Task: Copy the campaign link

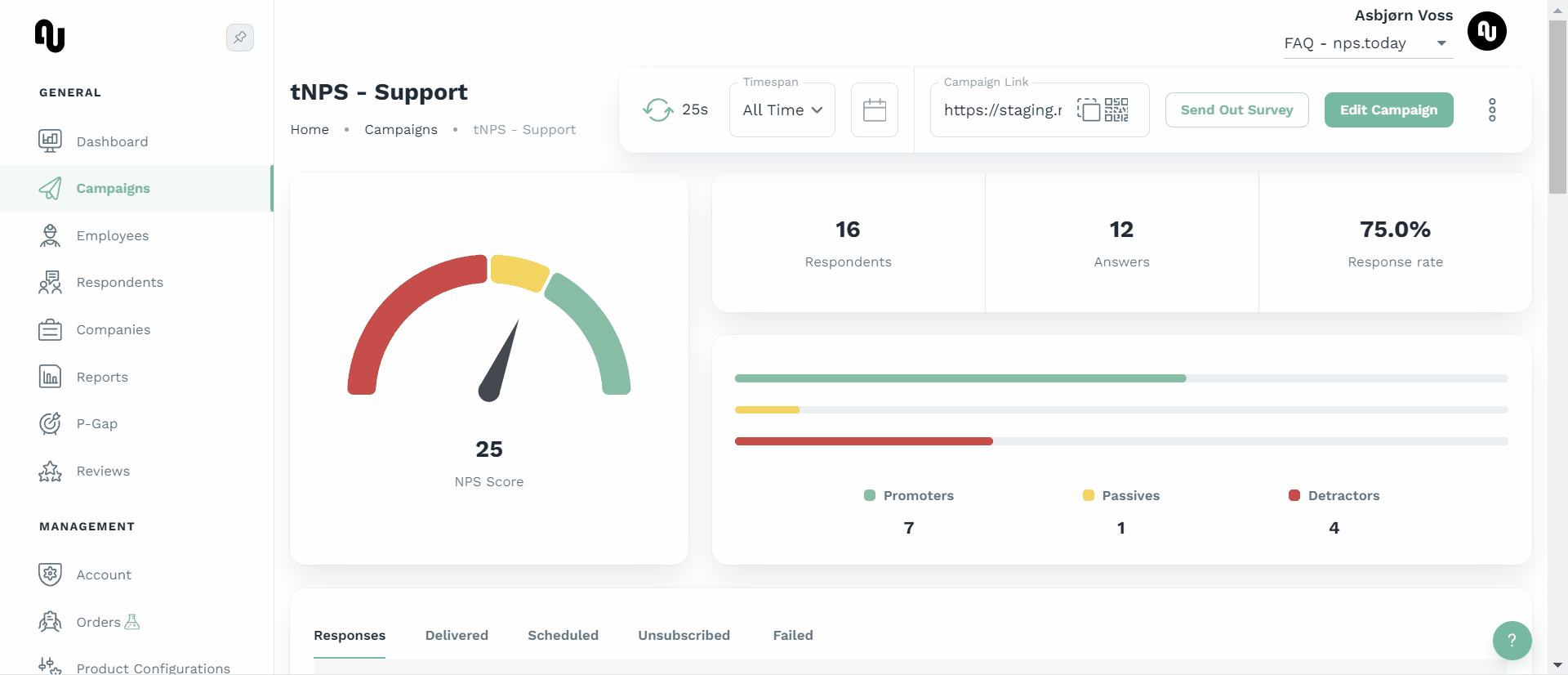Action: 1088,110
